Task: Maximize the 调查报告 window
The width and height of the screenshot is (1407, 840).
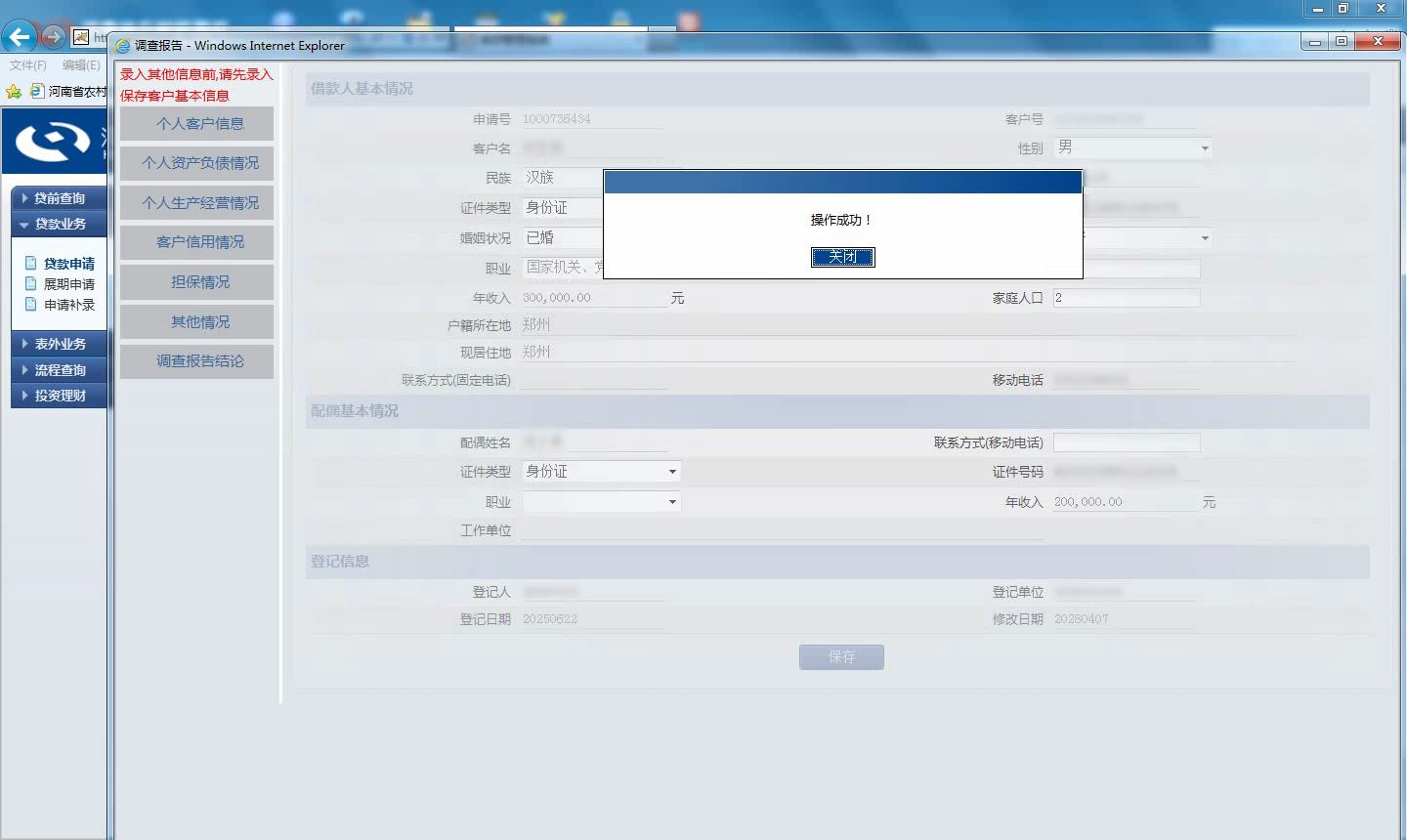Action: pos(1342,41)
